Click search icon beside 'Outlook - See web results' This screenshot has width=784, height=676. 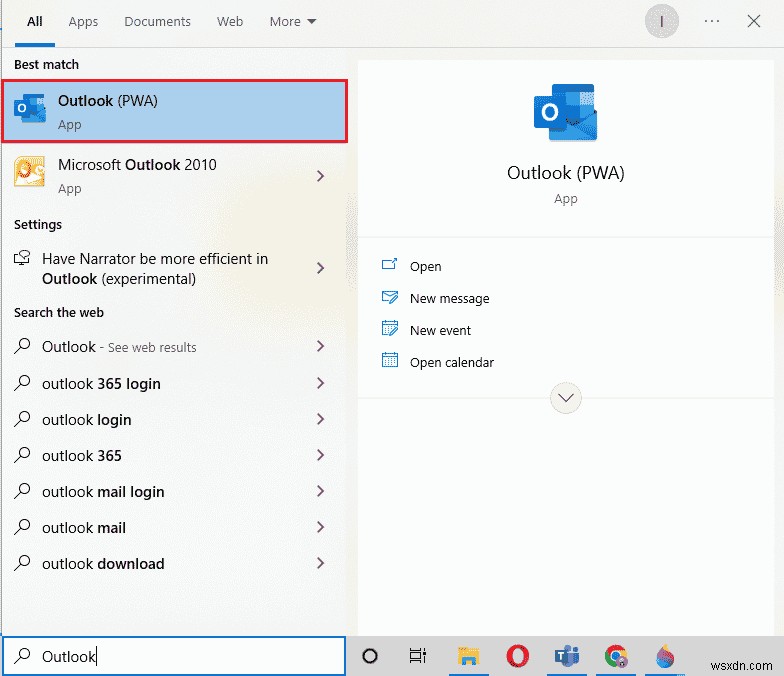[22, 346]
